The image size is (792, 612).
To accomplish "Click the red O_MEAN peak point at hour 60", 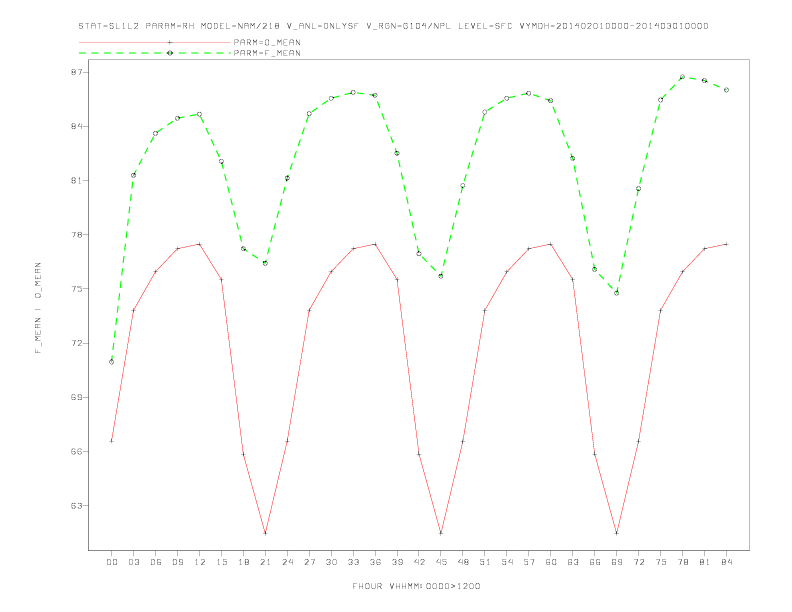I will tap(551, 244).
